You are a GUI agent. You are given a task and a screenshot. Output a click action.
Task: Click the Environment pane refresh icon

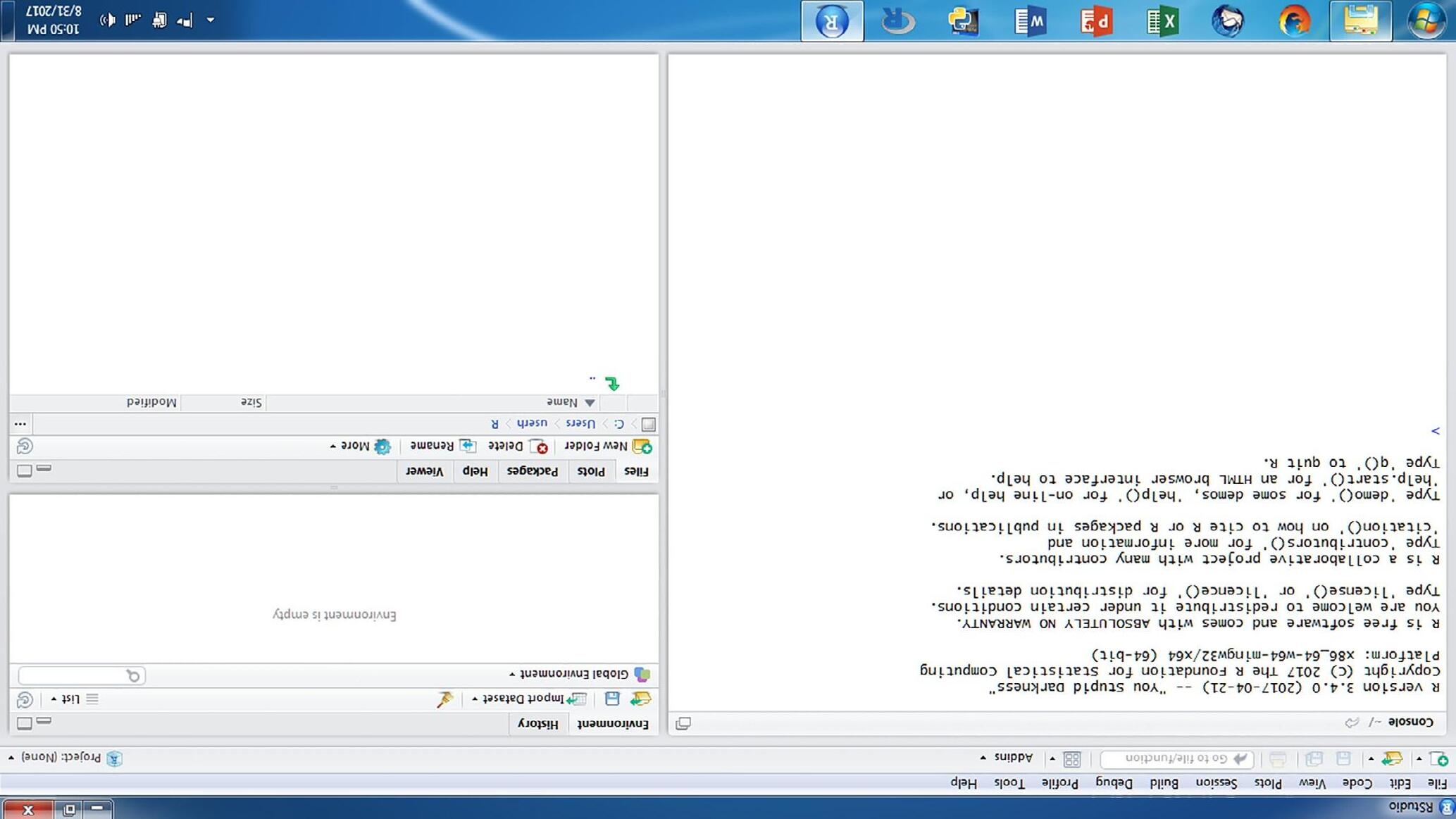click(25, 699)
